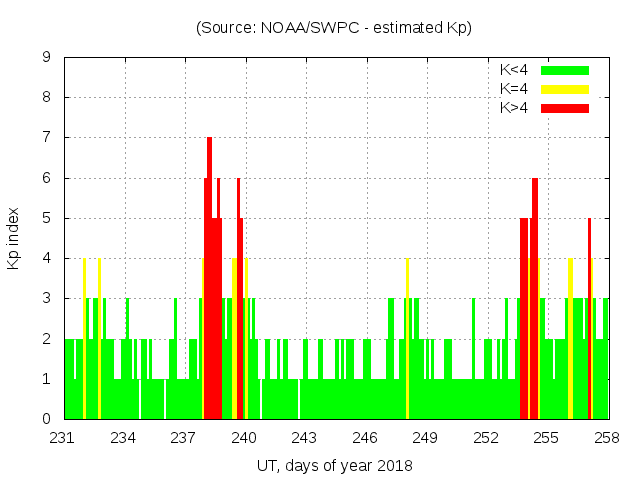Select the K>4 legend label text
Image resolution: width=640 pixels, height=480 pixels.
coord(514,108)
